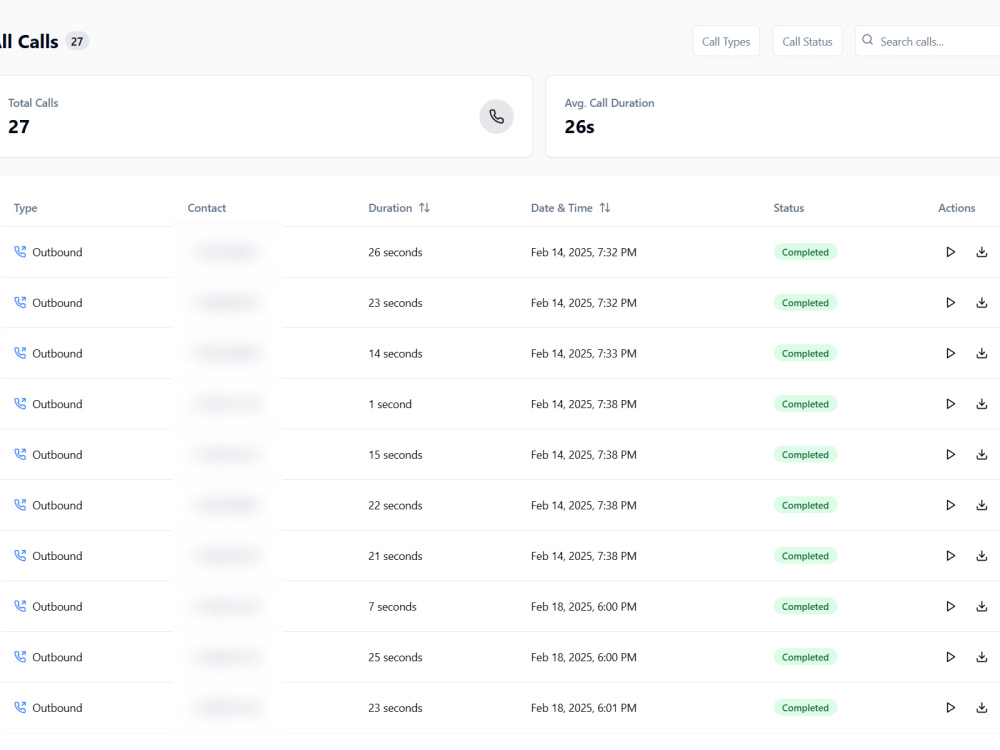Click the Type column header
This screenshot has height=750, width=1000.
pyautogui.click(x=26, y=208)
